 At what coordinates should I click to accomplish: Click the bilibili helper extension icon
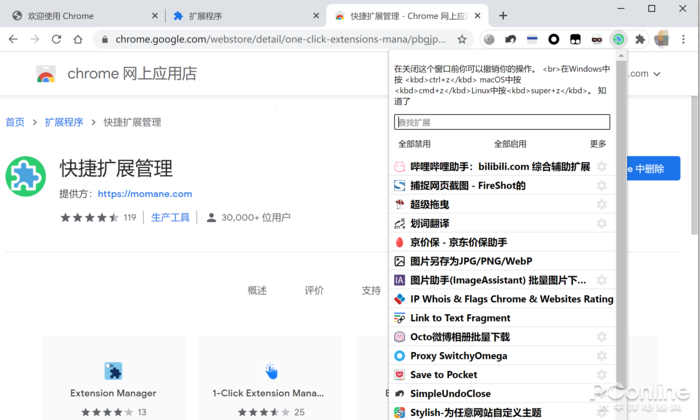coord(400,166)
